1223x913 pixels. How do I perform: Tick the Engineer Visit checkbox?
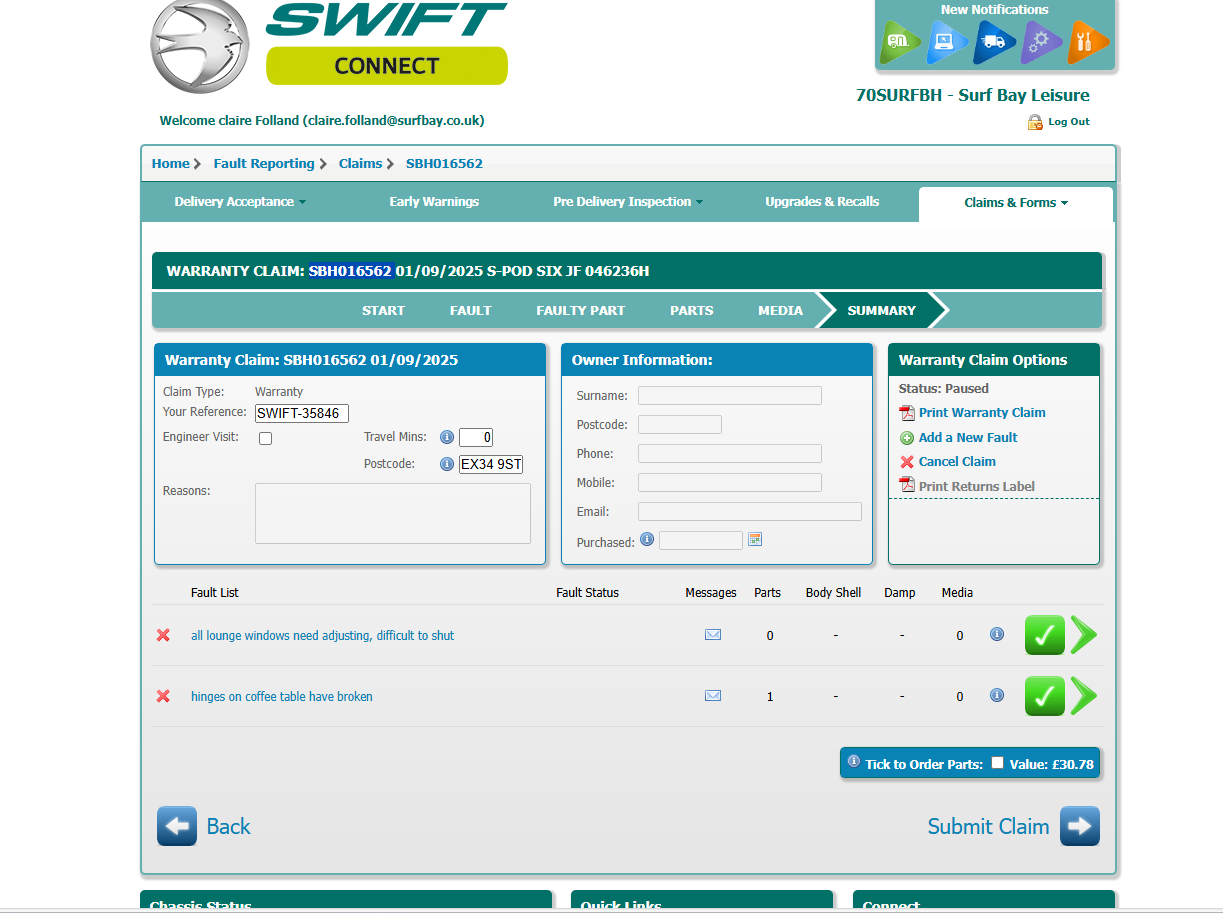266,438
